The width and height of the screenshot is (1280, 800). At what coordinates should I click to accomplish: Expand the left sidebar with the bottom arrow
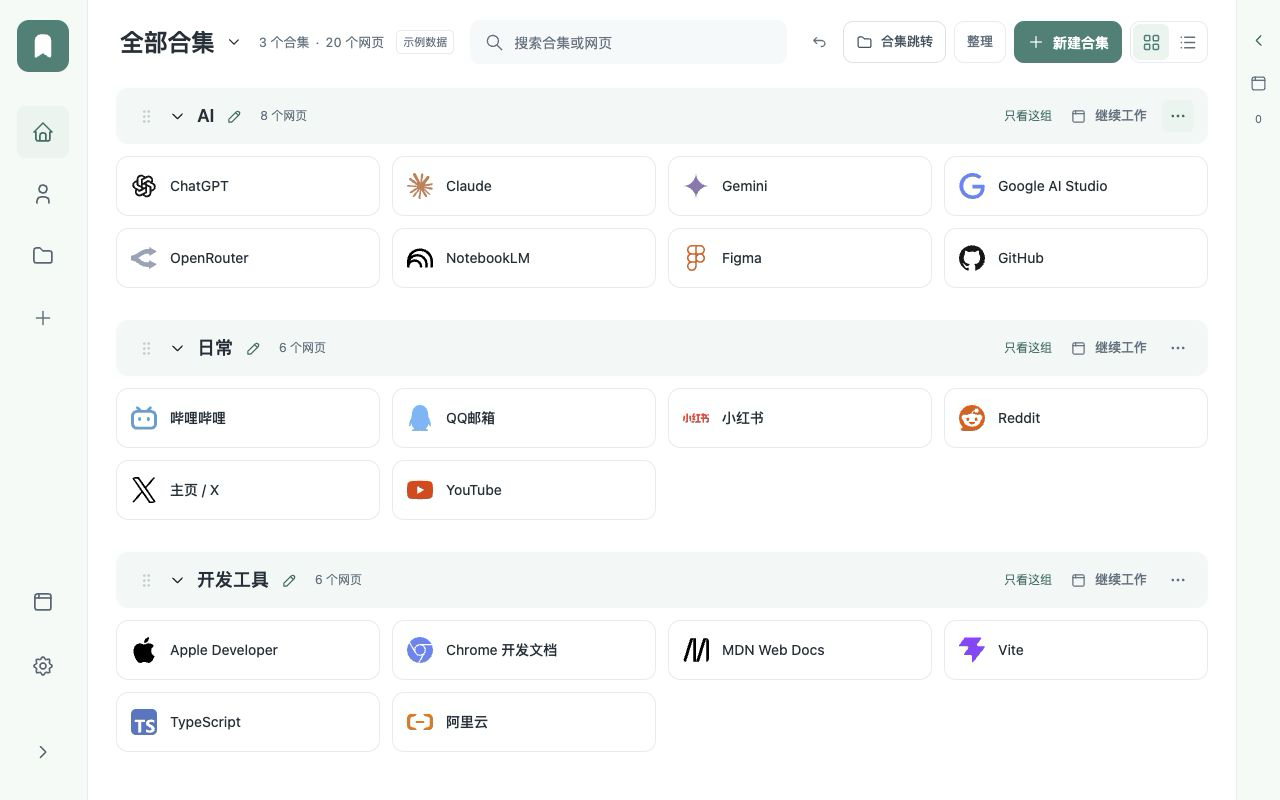[x=43, y=752]
